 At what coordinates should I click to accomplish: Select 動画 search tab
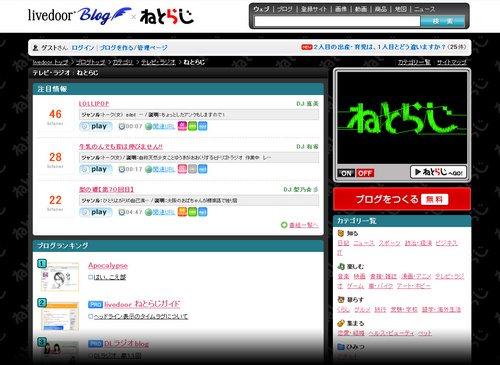point(361,9)
